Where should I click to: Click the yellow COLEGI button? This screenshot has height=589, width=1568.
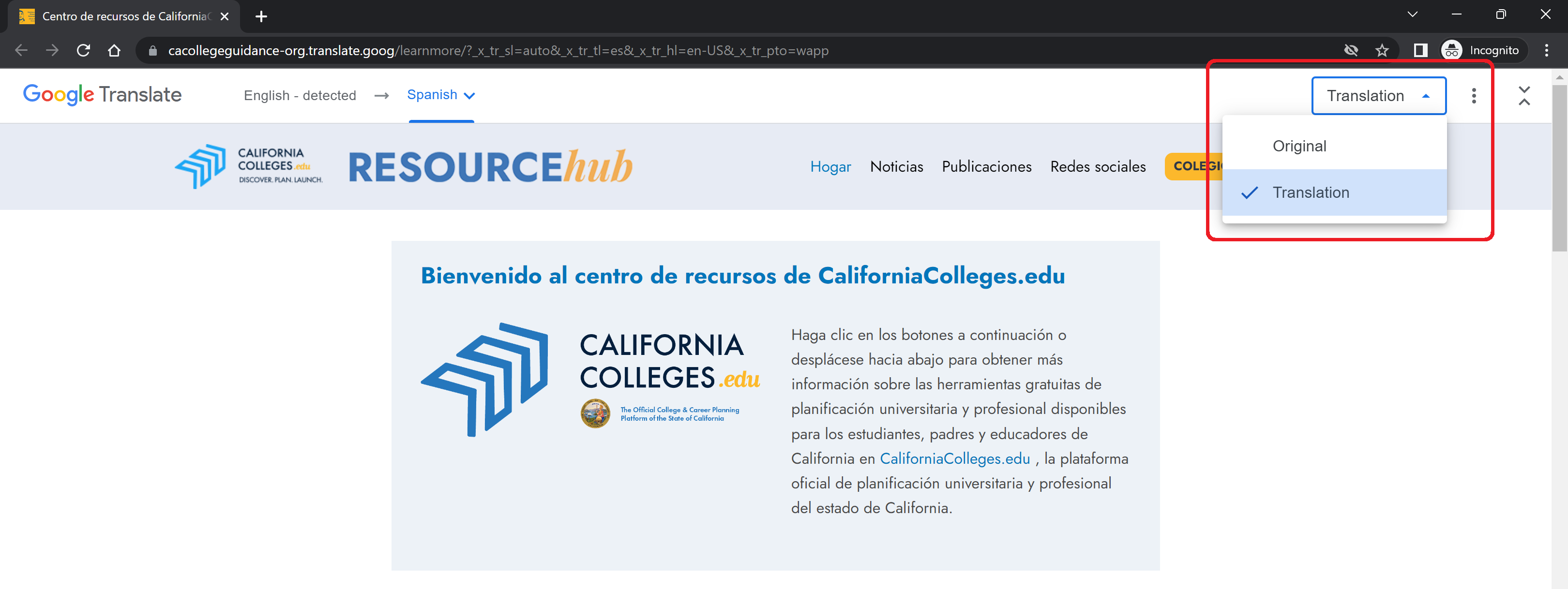(x=1193, y=167)
